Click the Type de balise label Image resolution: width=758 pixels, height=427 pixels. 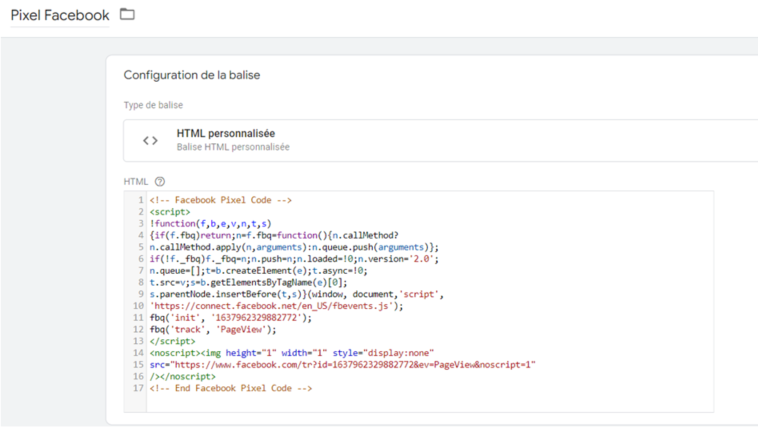coord(153,105)
